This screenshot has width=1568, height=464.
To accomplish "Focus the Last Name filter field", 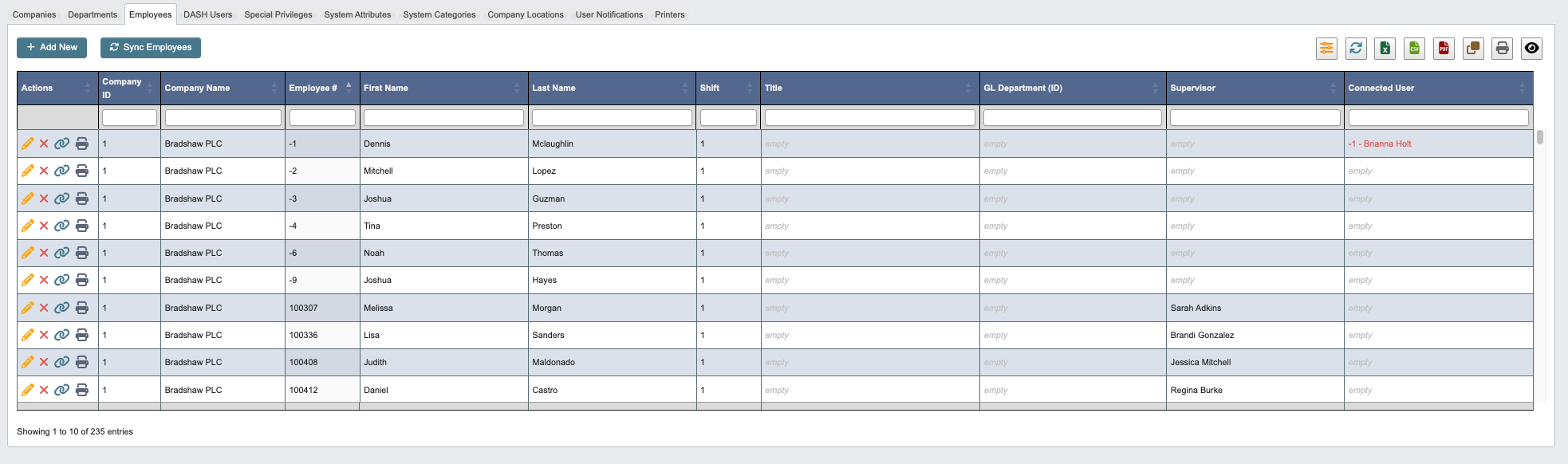I will pos(612,117).
